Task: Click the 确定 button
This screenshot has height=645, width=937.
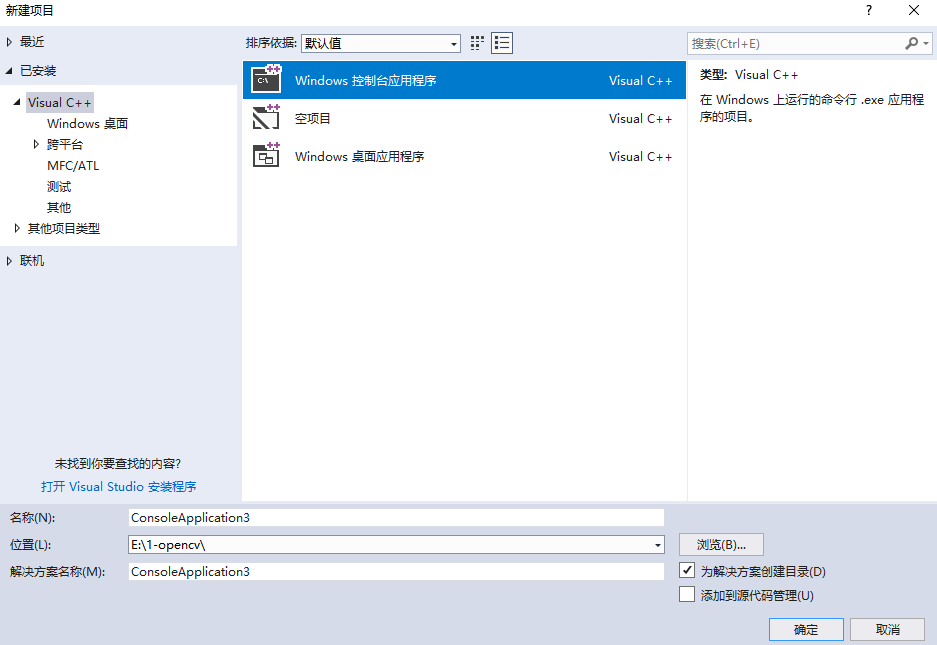Action: coord(806,629)
